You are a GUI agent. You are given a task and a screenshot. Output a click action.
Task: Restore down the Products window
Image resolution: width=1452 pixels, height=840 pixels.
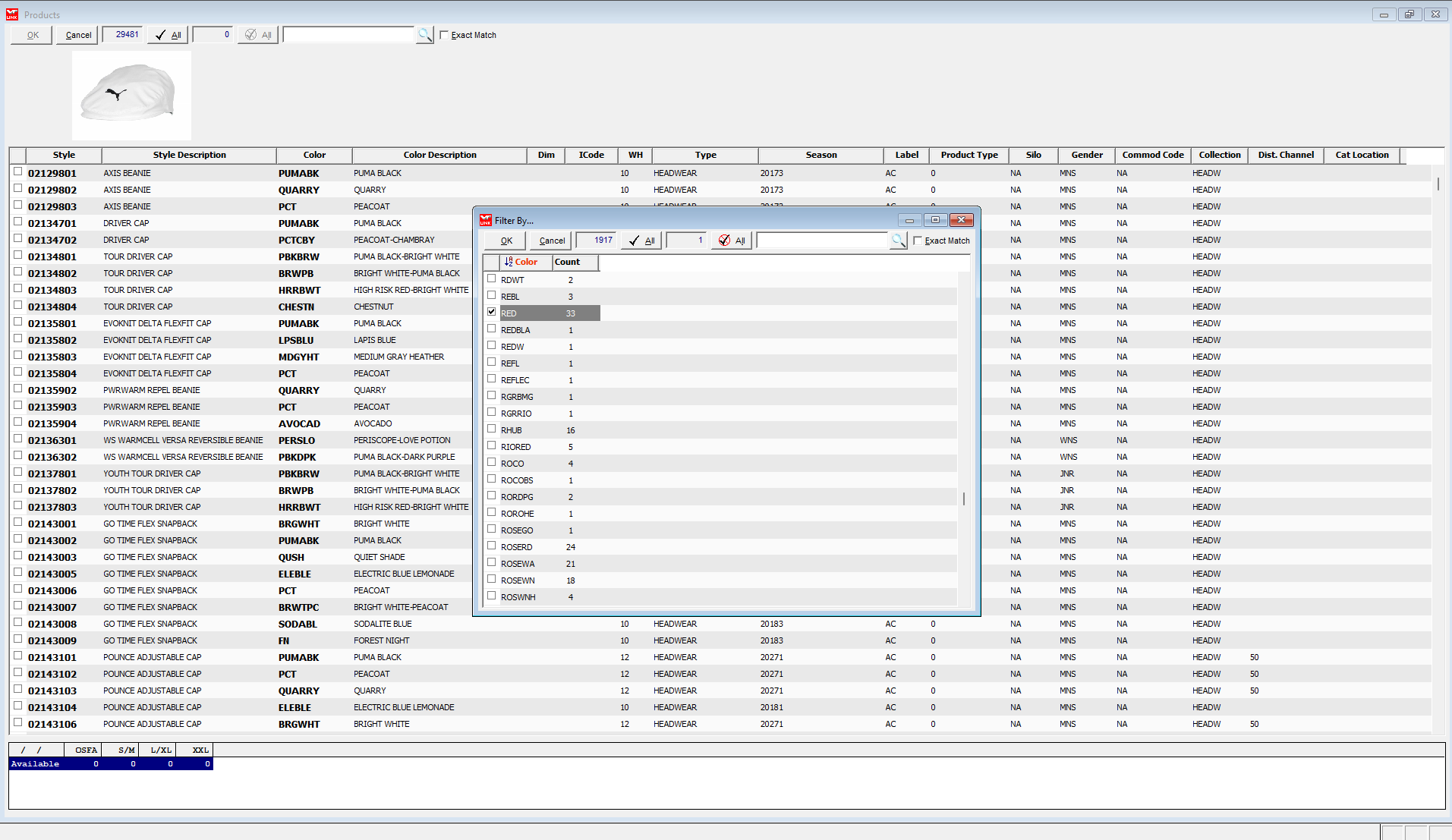pos(1409,14)
